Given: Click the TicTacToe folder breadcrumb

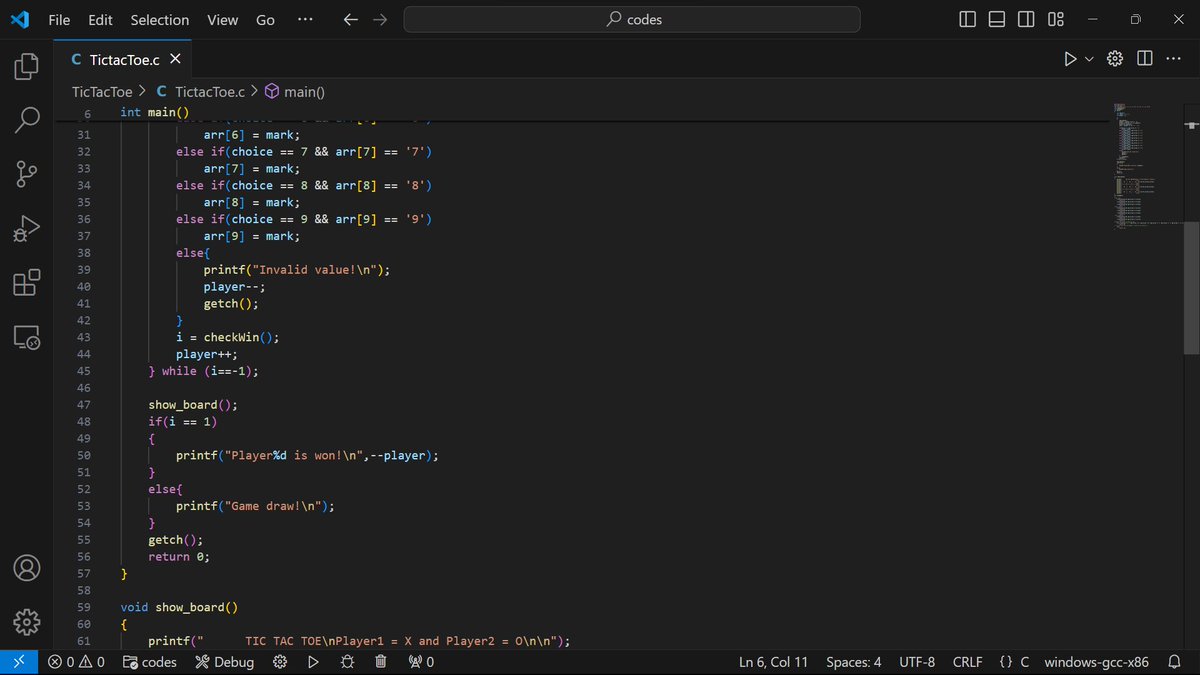Looking at the screenshot, I should point(102,91).
